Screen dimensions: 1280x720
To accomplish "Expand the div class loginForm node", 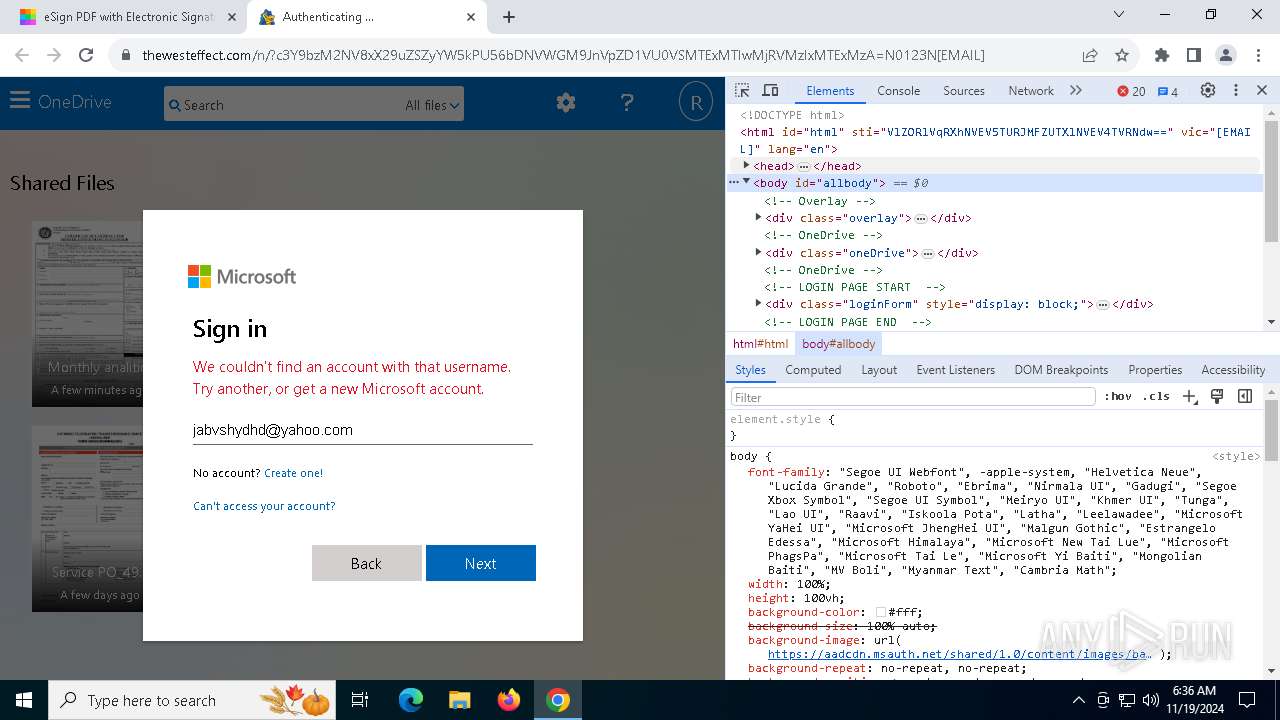I will tap(758, 303).
